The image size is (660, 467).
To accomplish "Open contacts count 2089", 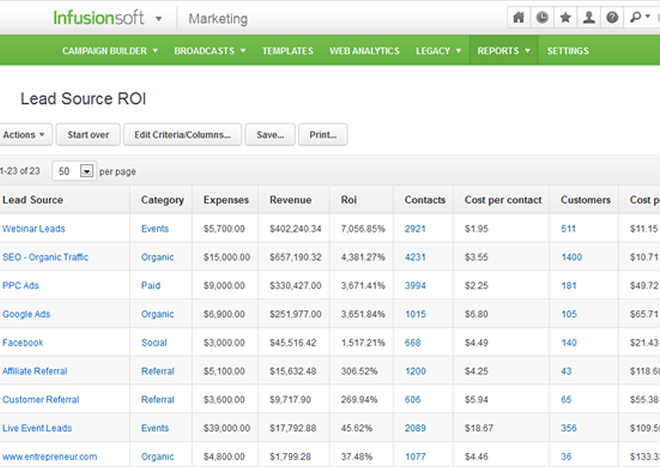I will [x=415, y=428].
